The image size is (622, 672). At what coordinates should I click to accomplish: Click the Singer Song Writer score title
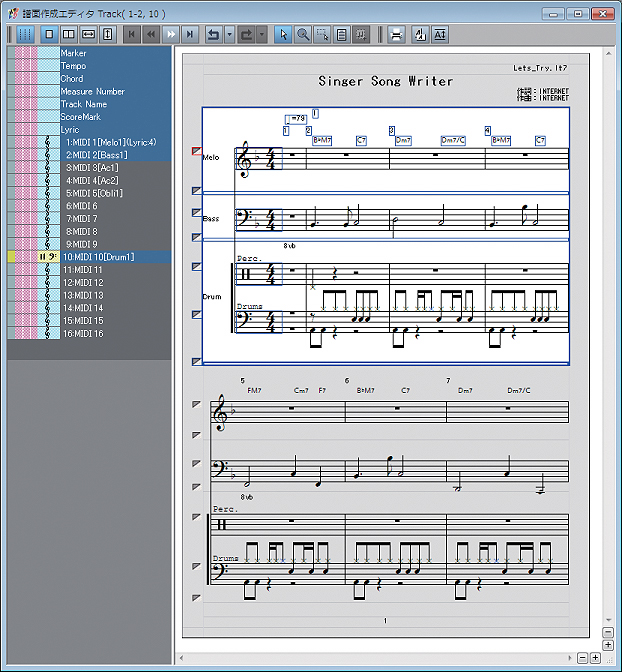[x=385, y=81]
